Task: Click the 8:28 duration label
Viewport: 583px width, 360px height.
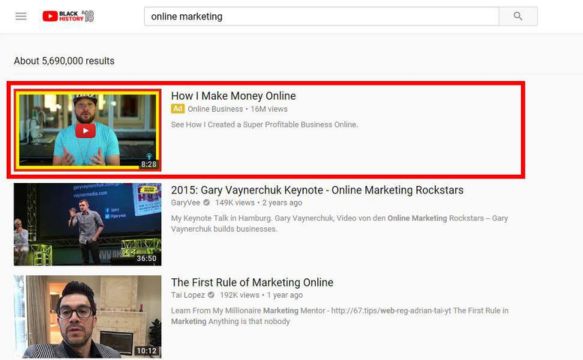Action: (x=149, y=164)
